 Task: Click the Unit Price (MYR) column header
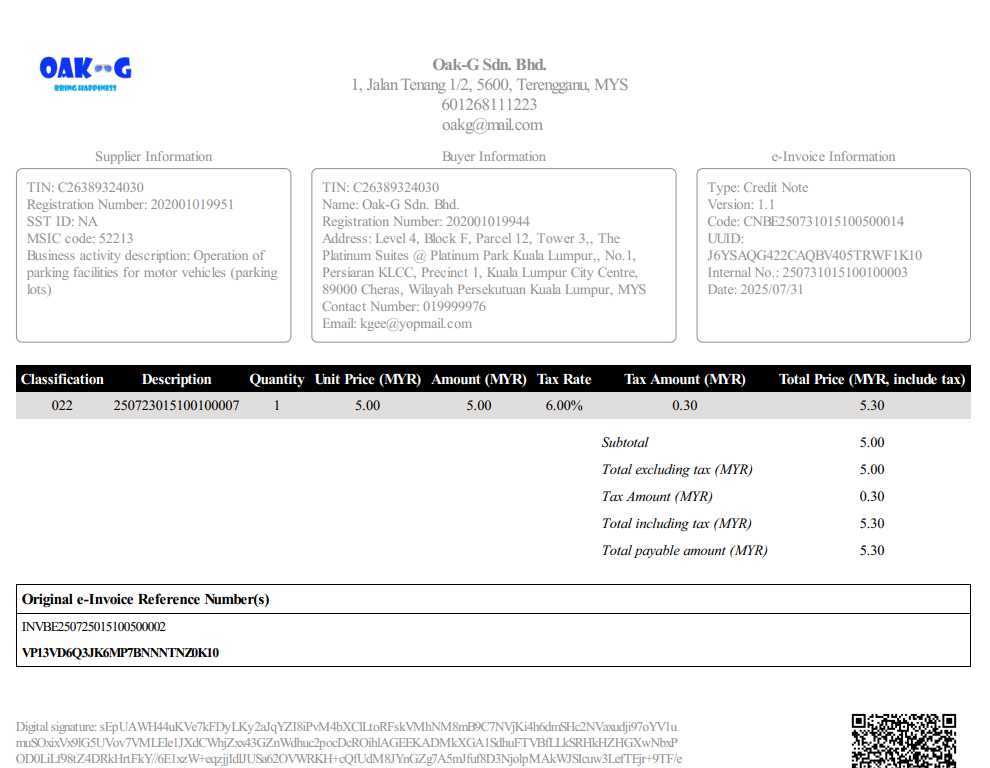click(367, 380)
